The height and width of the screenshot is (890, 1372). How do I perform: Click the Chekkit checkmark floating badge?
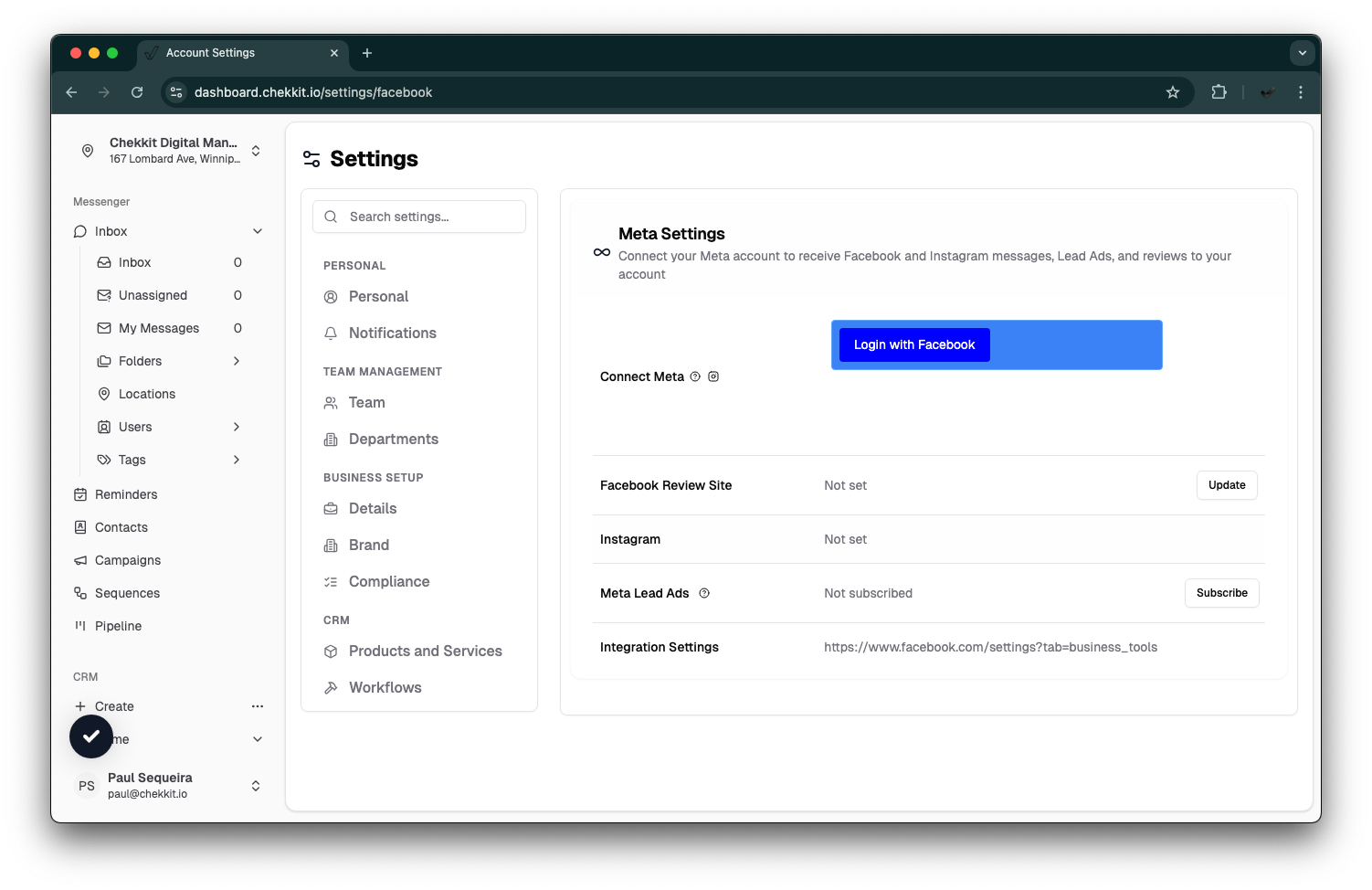(91, 736)
